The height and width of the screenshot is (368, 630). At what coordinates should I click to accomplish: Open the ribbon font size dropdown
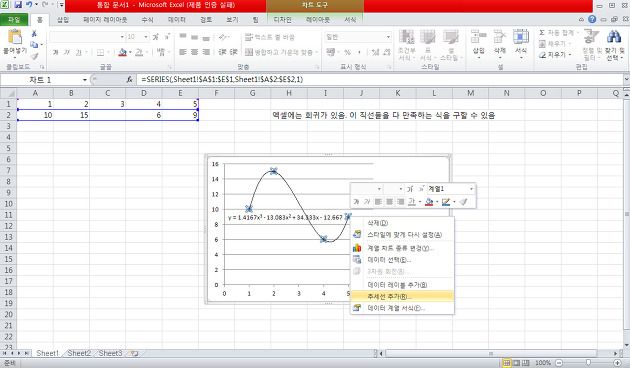pos(146,37)
